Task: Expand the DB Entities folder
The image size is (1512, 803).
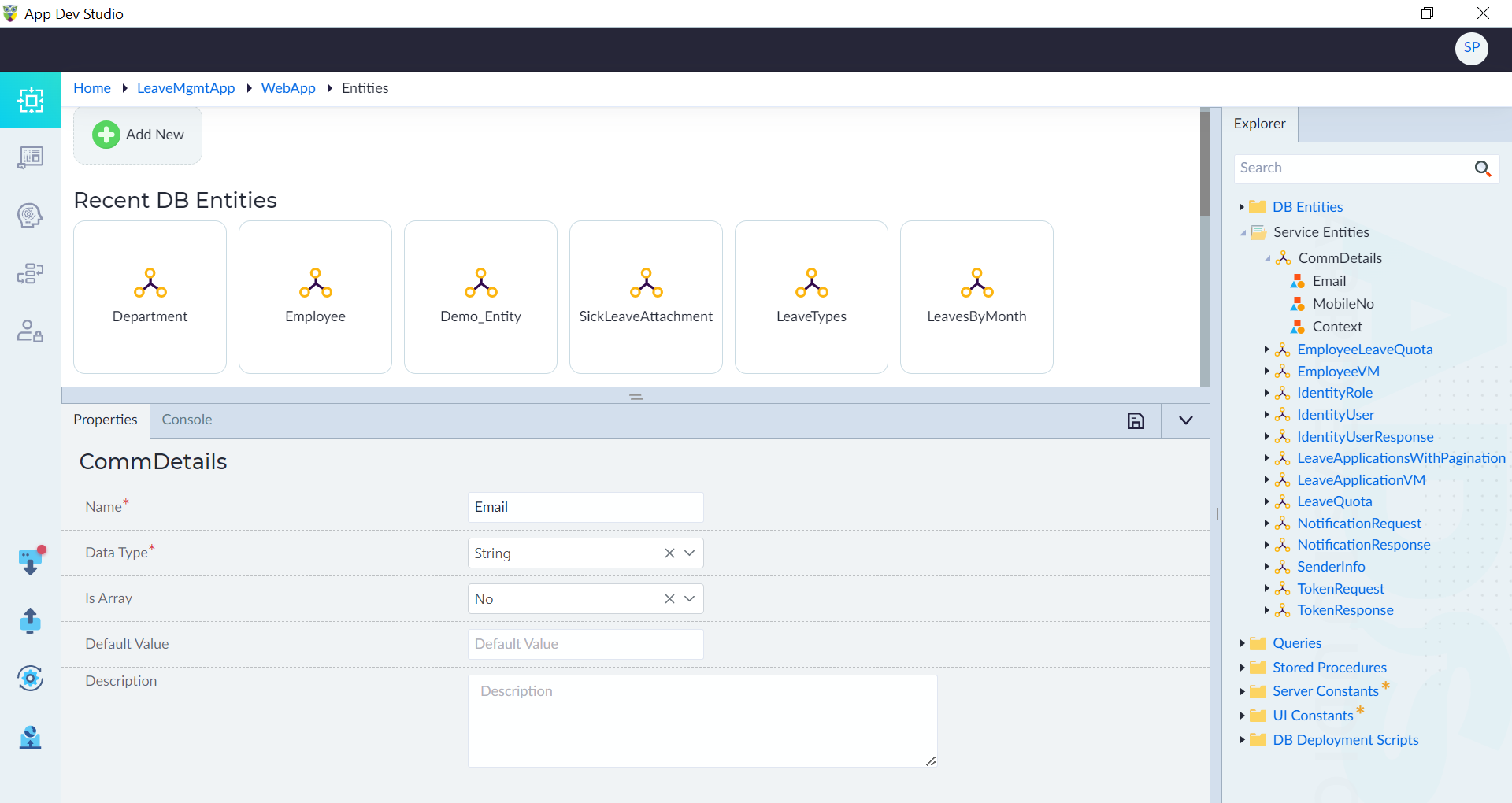Action: tap(1241, 207)
